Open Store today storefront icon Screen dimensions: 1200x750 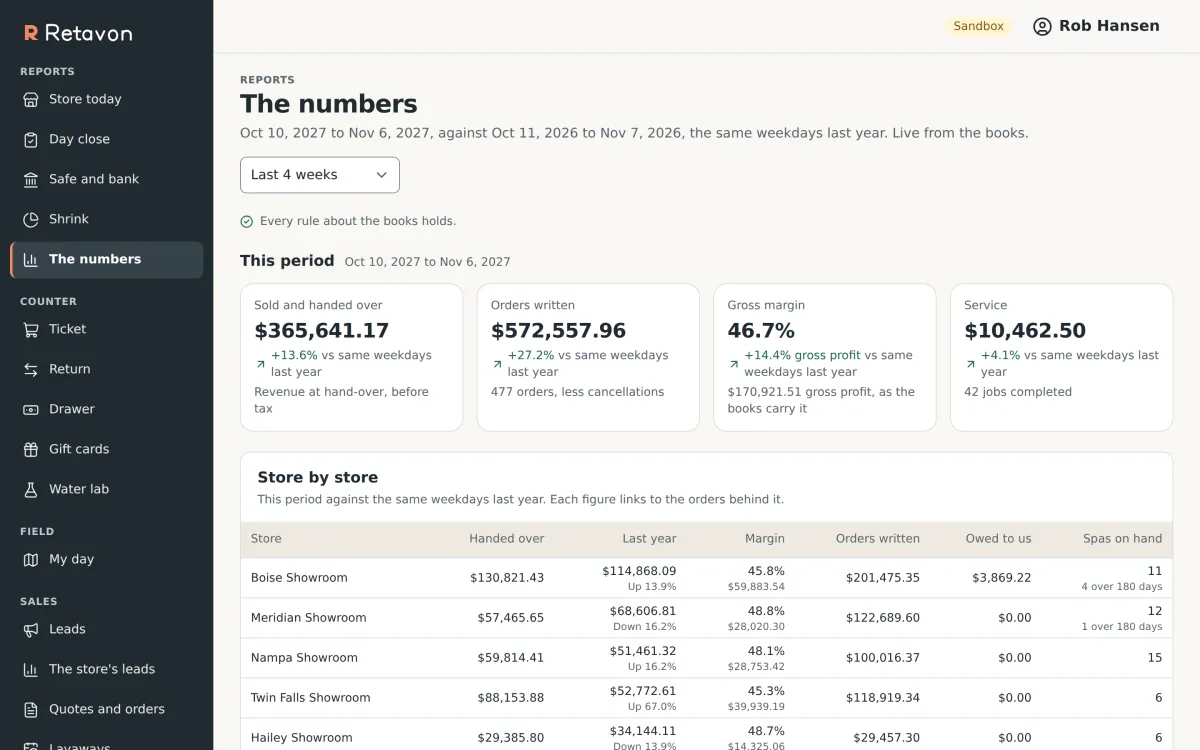click(x=31, y=99)
